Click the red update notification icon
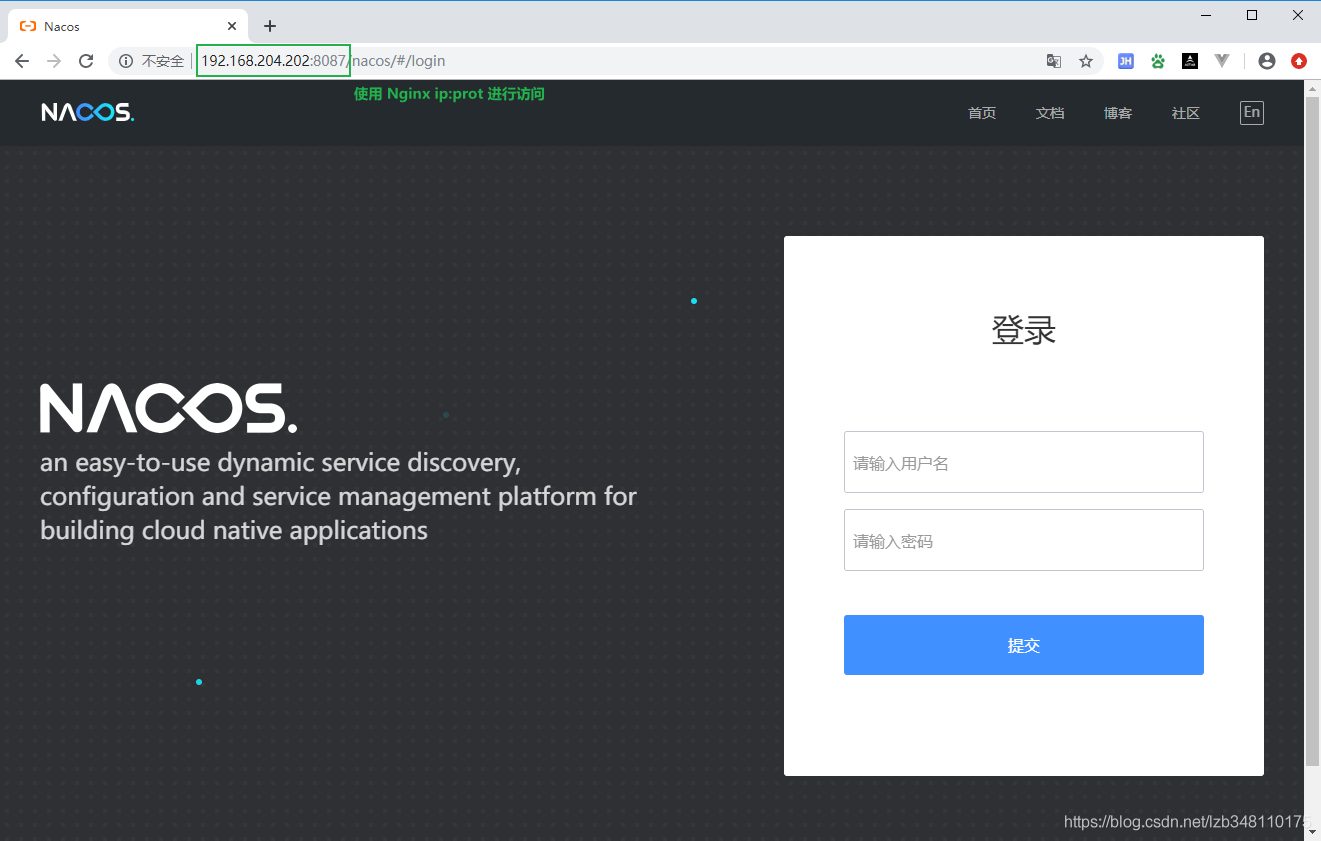 [1299, 61]
